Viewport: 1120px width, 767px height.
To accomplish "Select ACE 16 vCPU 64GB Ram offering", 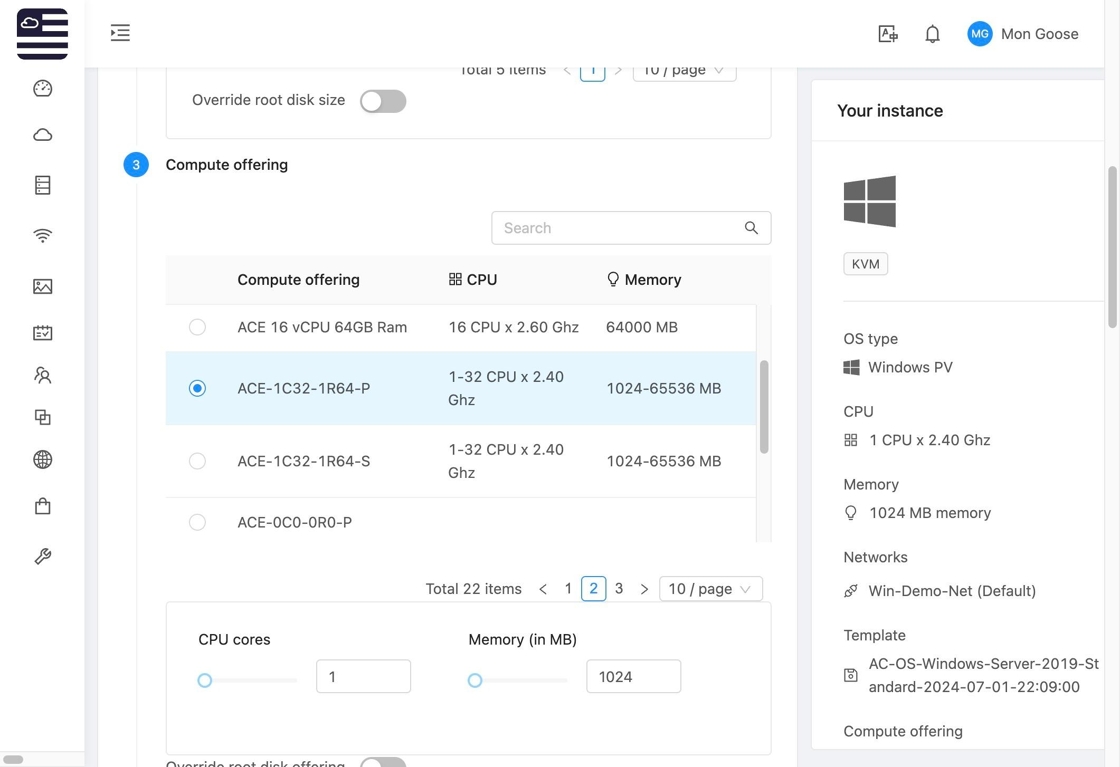I will coord(197,327).
